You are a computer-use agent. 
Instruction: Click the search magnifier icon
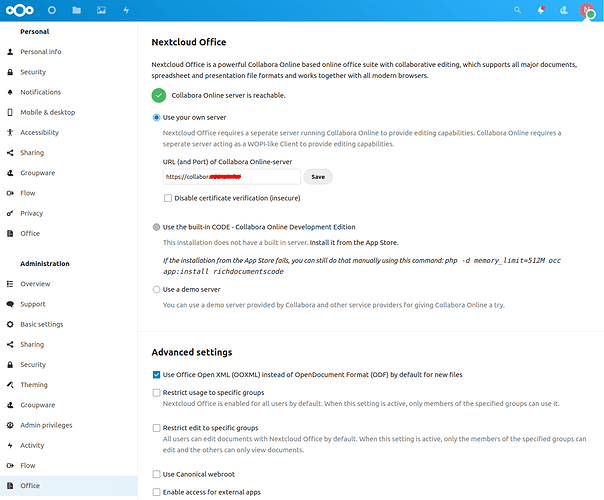pyautogui.click(x=517, y=10)
